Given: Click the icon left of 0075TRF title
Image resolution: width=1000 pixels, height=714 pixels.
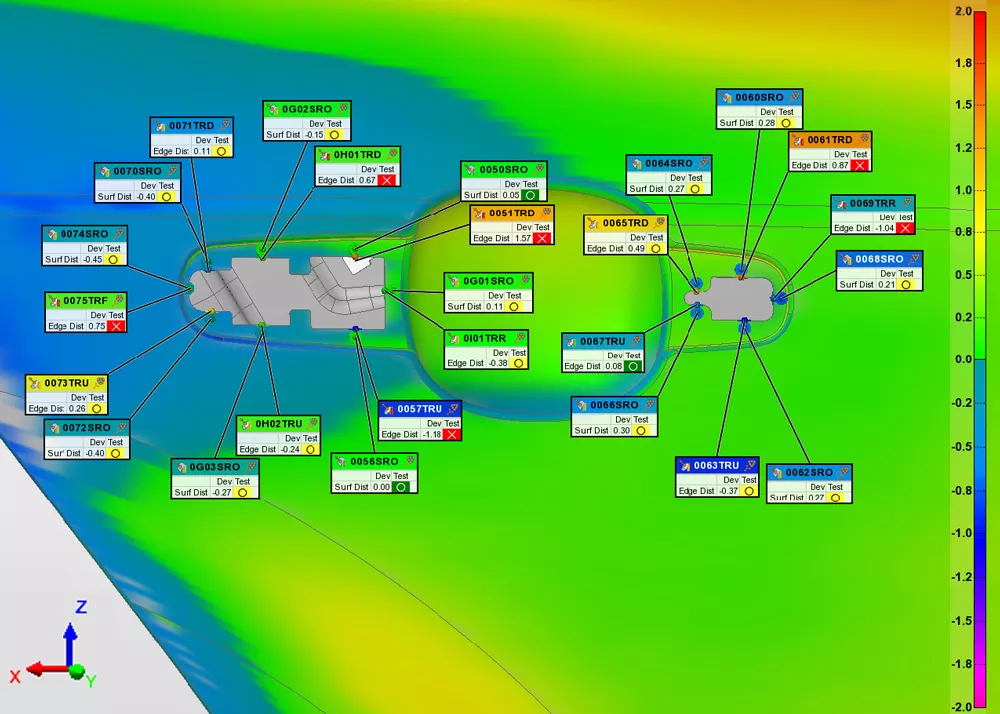Looking at the screenshot, I should tap(55, 301).
